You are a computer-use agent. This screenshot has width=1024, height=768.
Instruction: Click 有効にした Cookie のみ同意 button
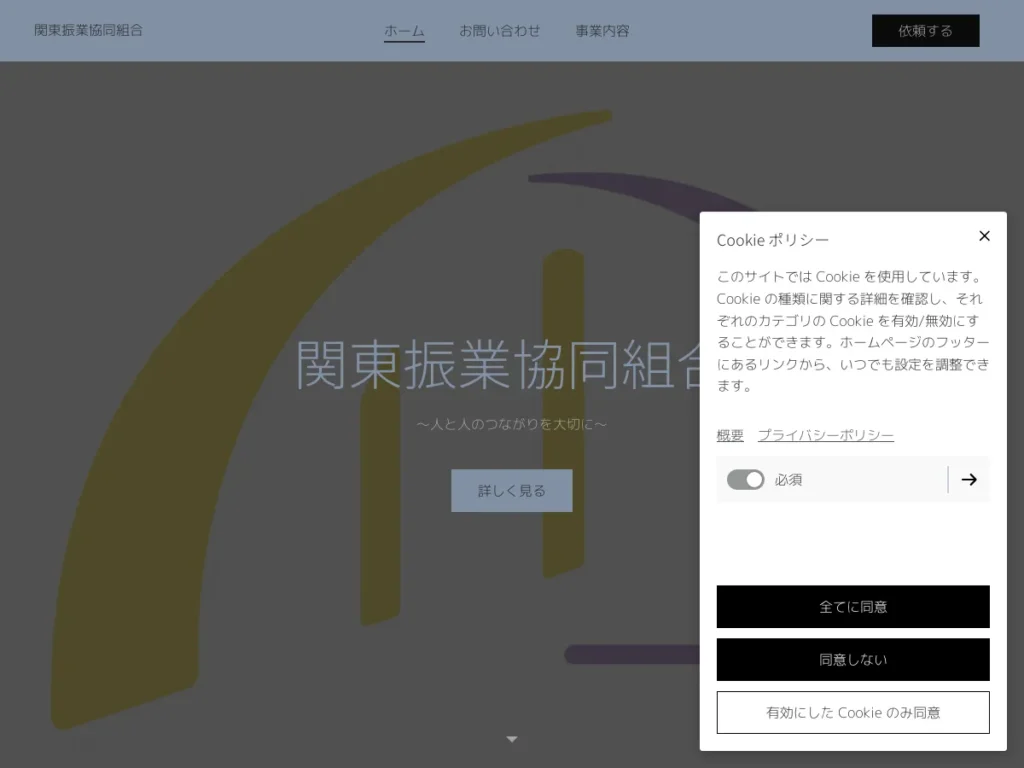tap(853, 712)
